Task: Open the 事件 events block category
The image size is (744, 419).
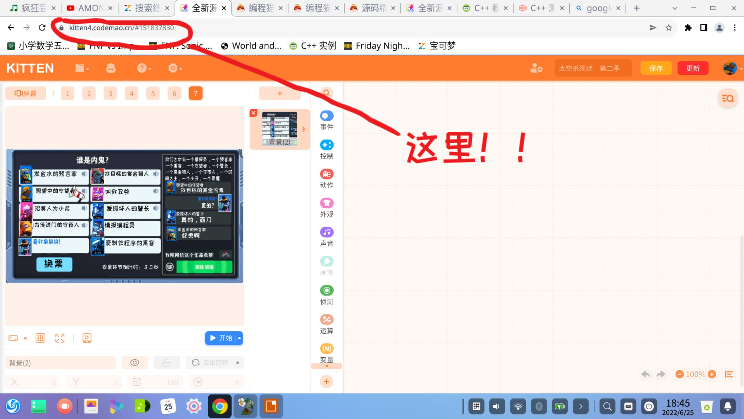Action: [326, 120]
